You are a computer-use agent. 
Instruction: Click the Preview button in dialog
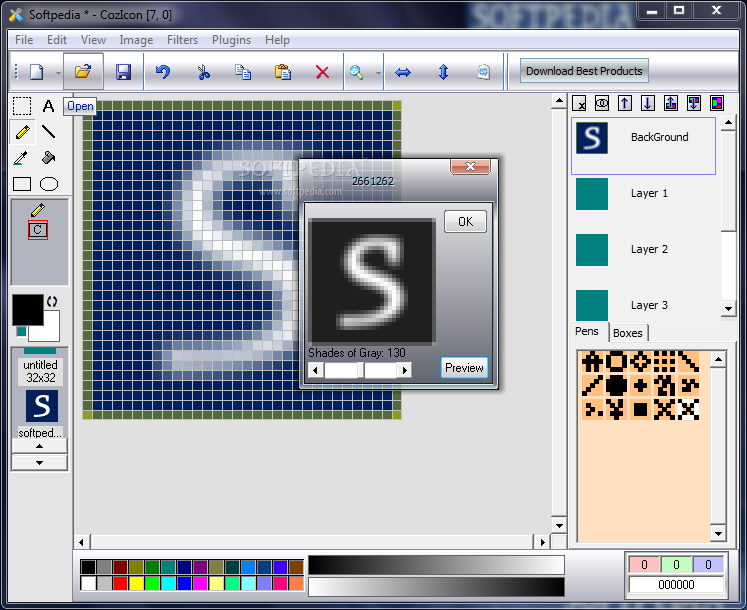pos(464,368)
